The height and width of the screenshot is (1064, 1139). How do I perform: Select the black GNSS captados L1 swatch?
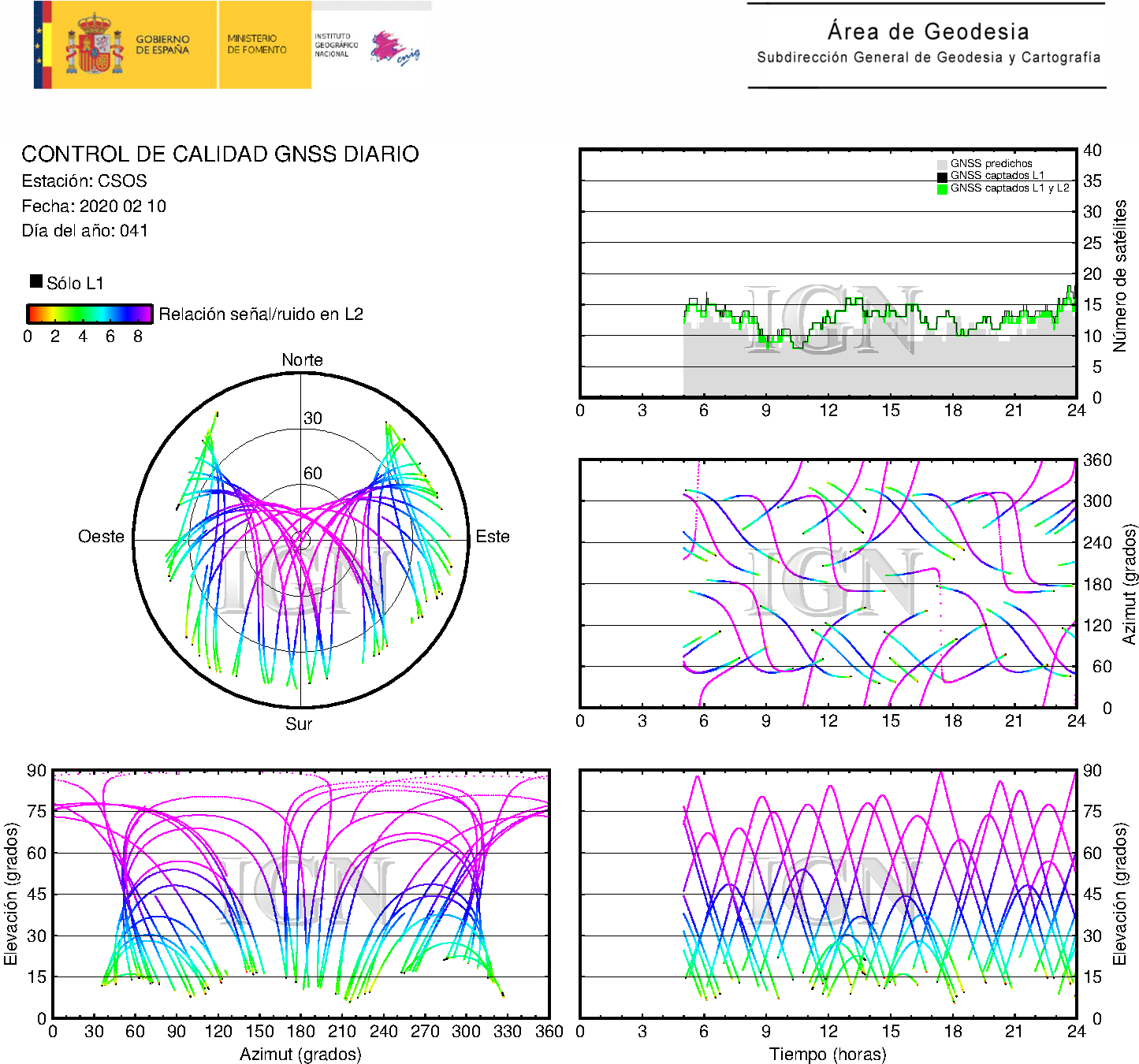click(942, 177)
